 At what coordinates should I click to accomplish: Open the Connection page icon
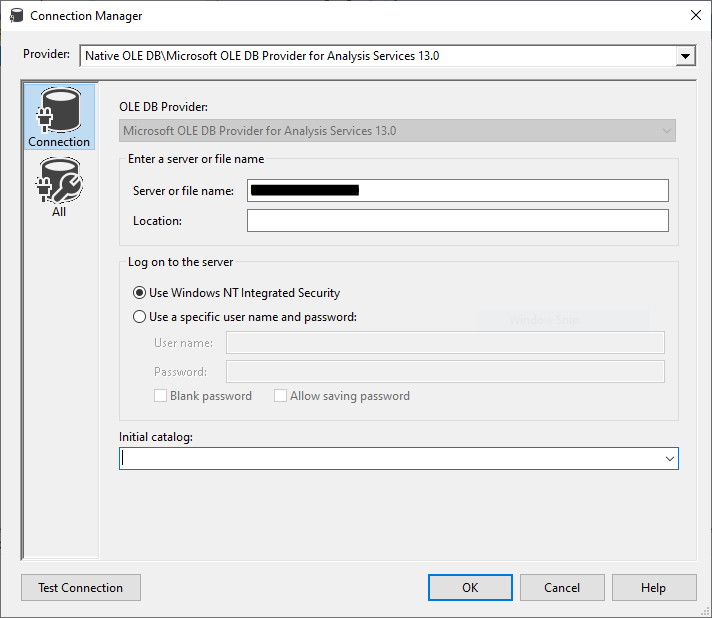point(59,117)
